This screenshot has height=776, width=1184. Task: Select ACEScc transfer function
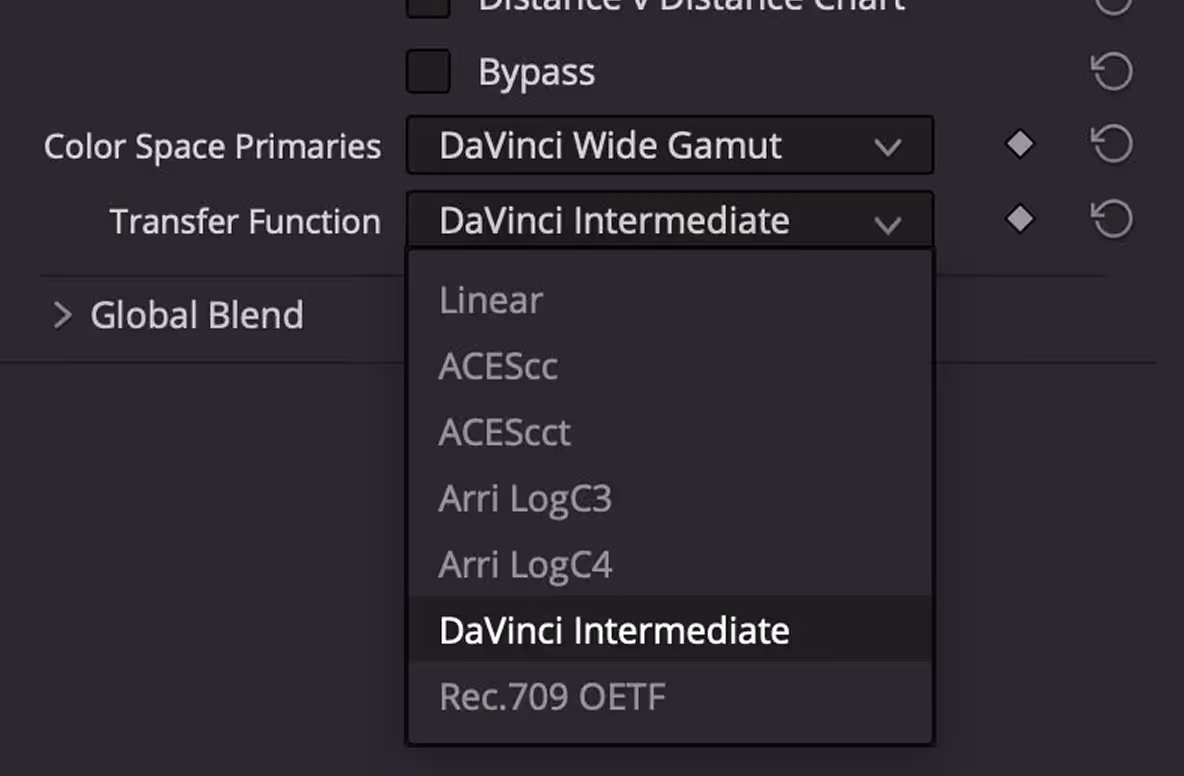[498, 367]
